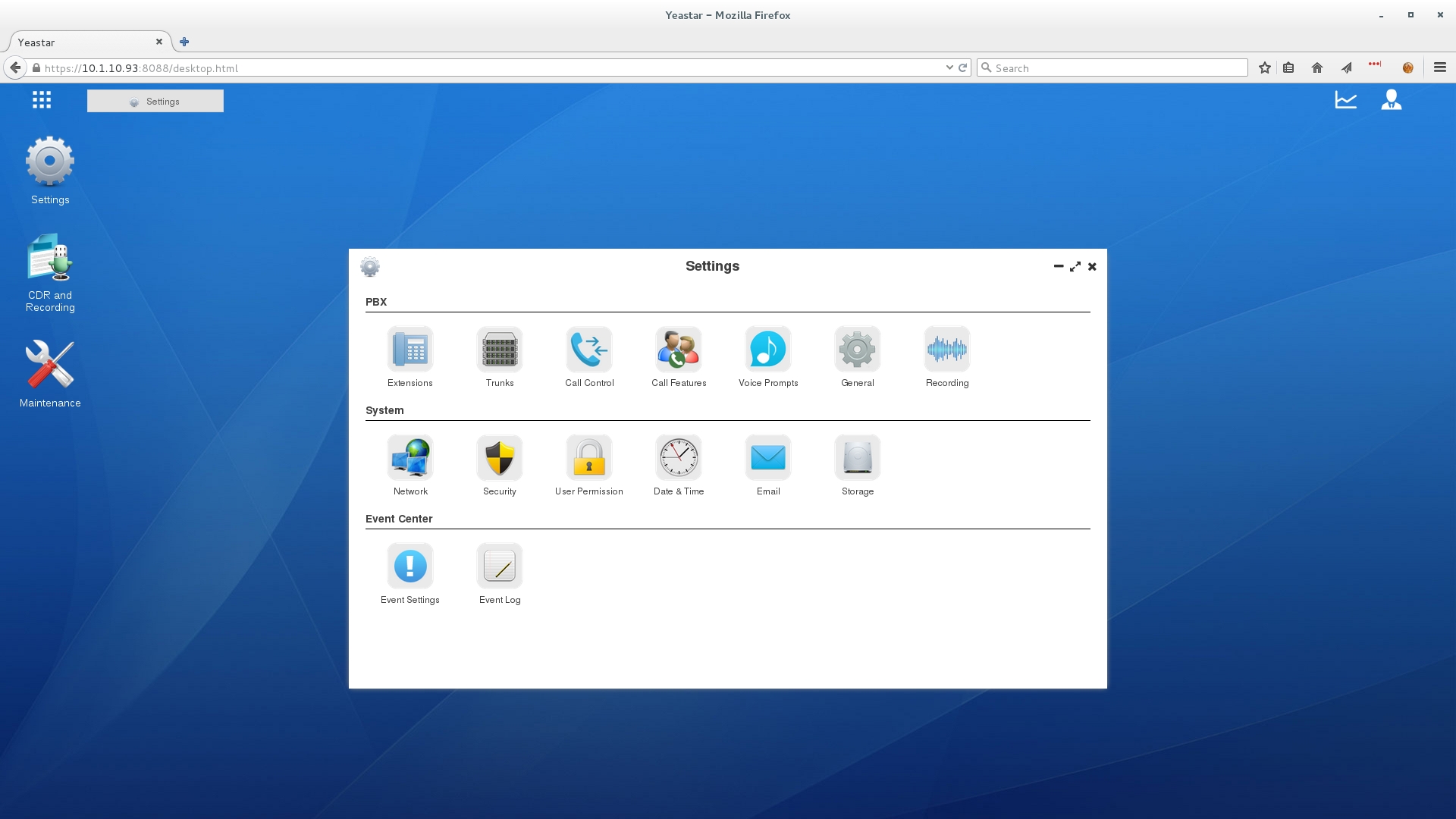This screenshot has height=819, width=1456.
Task: Launch Maintenance desktop shortcut
Action: pyautogui.click(x=50, y=374)
